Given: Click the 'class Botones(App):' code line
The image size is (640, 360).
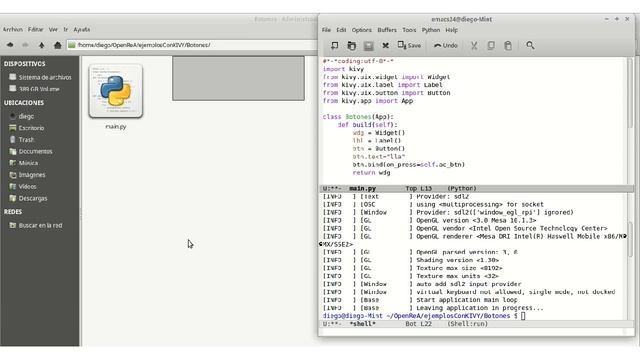Looking at the screenshot, I should [358, 117].
